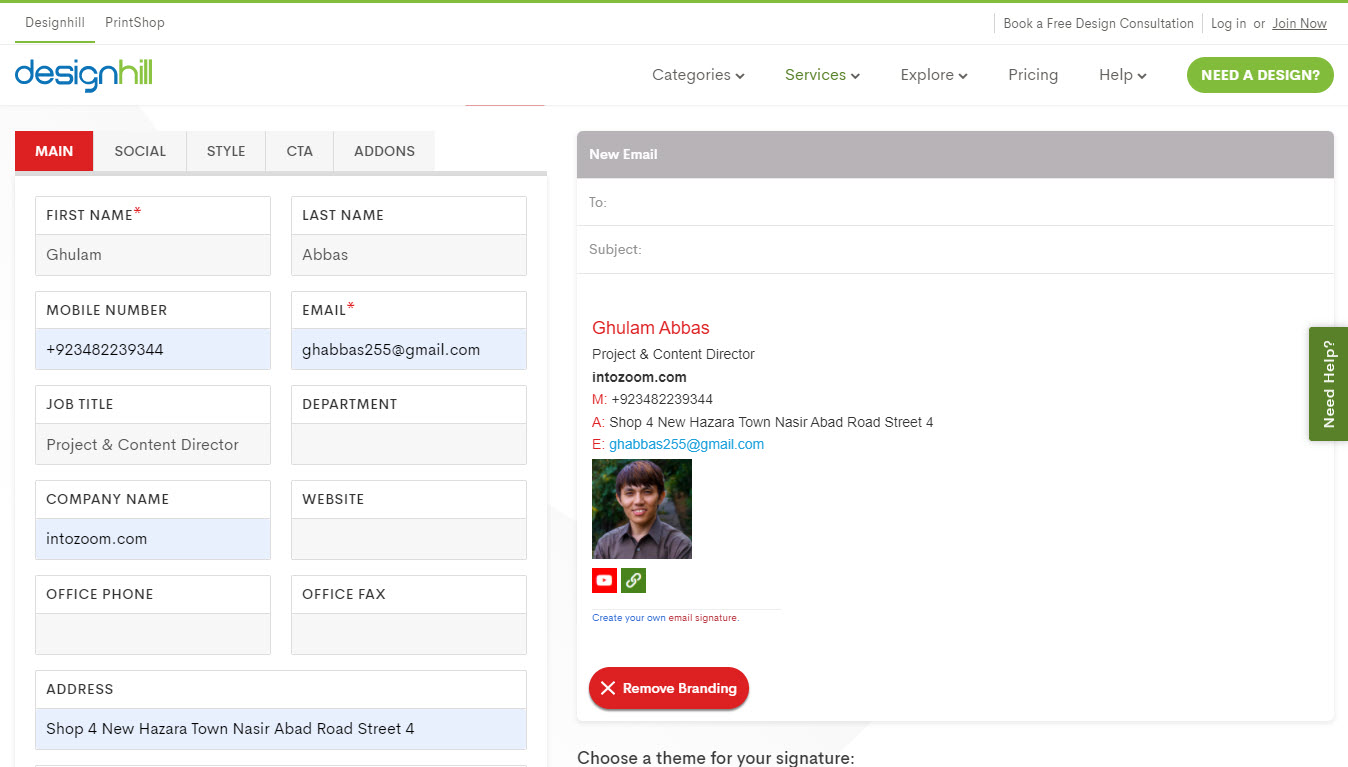Screen dimensions: 1348x767
Task: Click the empty Website field
Action: [x=409, y=539]
